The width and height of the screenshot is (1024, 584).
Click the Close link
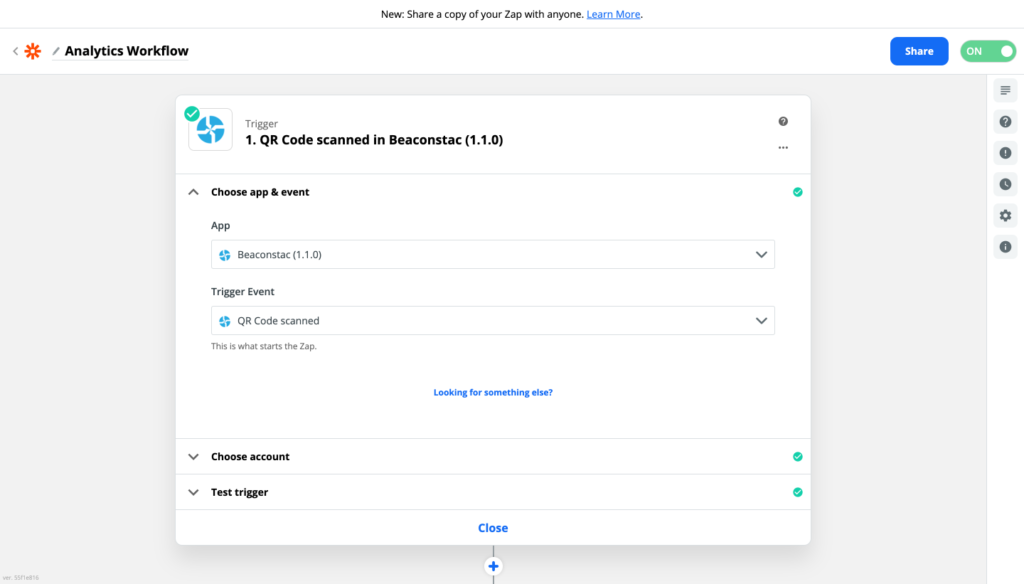(x=493, y=528)
